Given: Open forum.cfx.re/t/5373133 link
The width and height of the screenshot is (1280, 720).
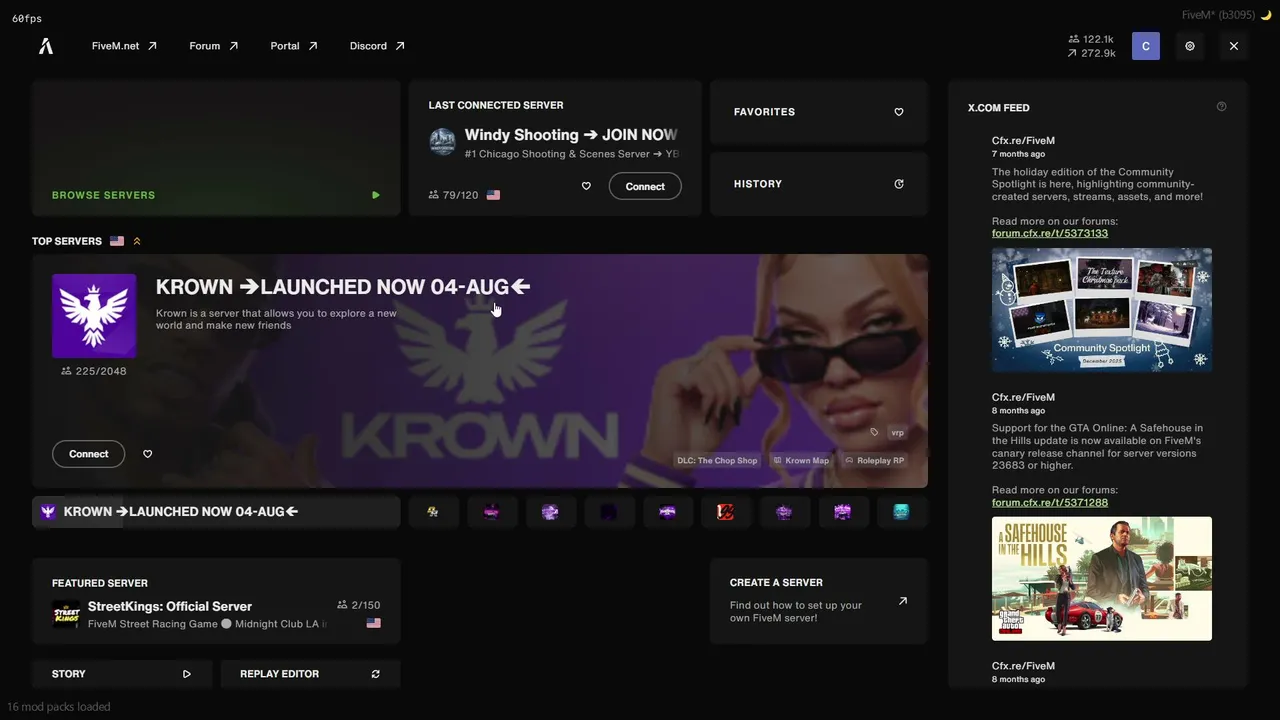Looking at the screenshot, I should (x=1050, y=233).
